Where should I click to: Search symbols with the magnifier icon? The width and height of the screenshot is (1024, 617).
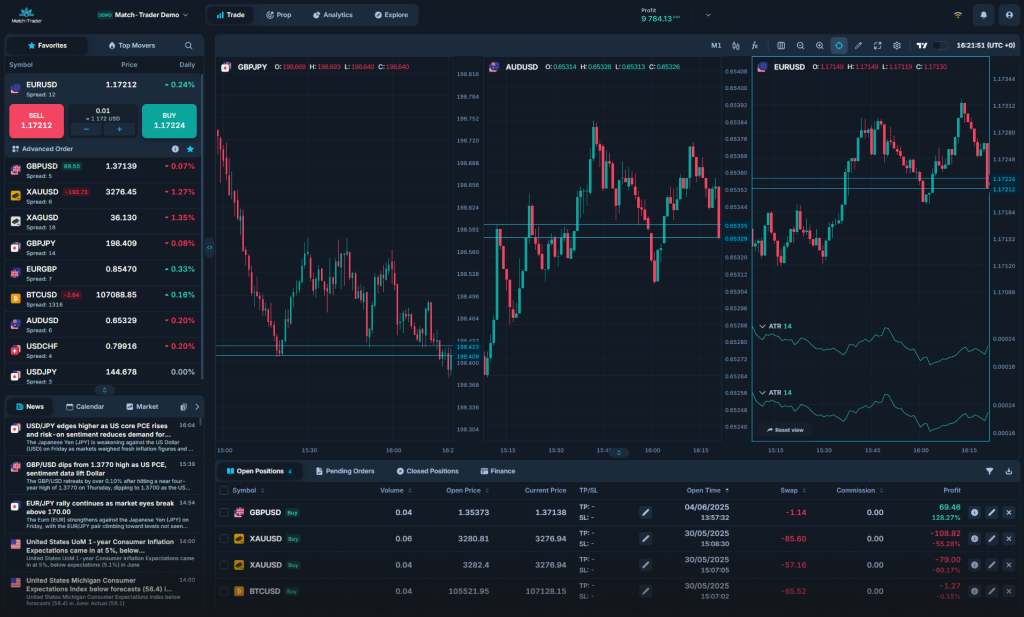click(x=189, y=46)
